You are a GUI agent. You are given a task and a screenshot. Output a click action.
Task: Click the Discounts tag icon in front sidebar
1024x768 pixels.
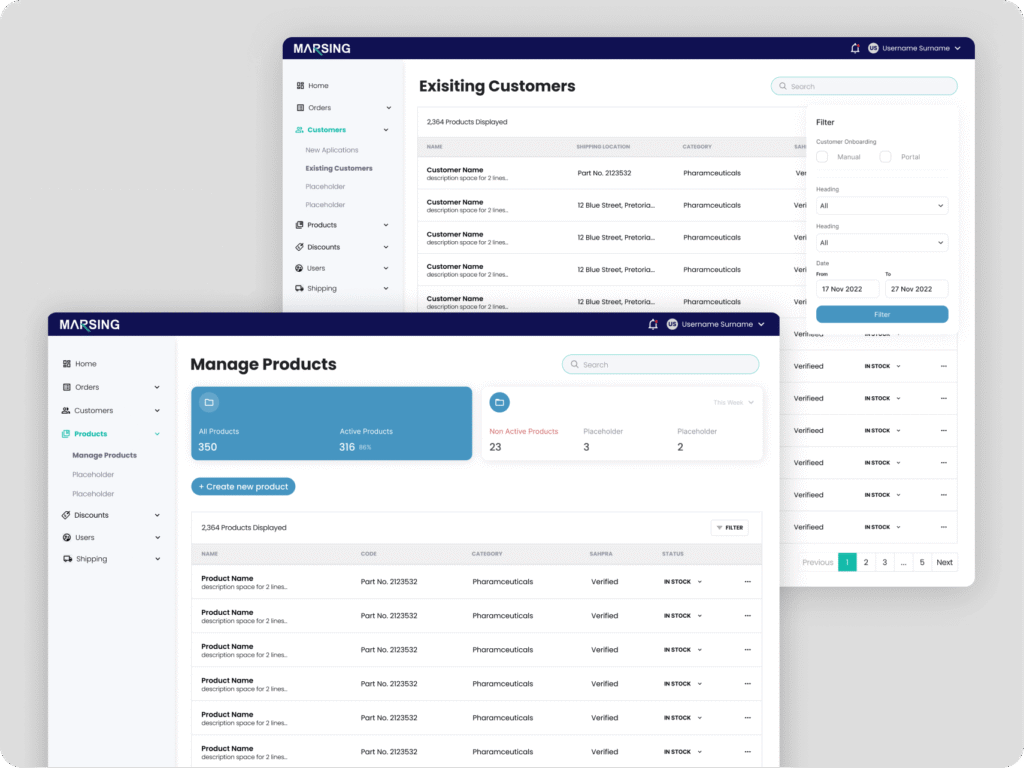tap(66, 515)
